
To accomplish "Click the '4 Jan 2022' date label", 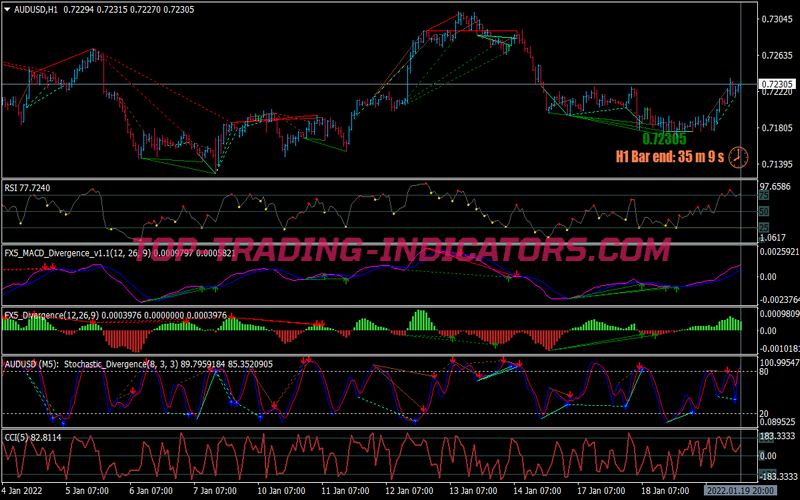I will [x=23, y=491].
